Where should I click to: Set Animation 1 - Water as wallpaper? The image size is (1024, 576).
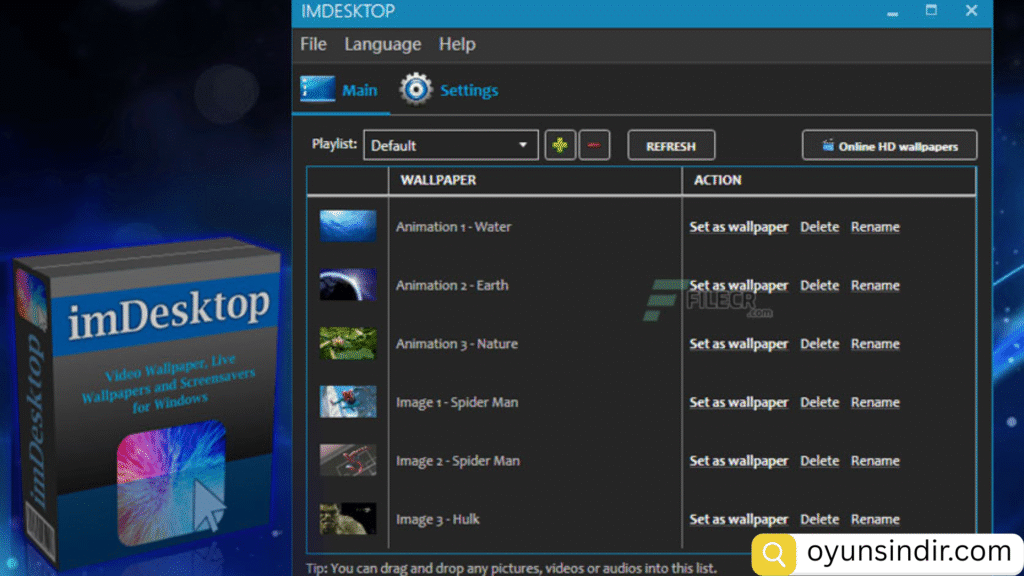[x=738, y=227]
